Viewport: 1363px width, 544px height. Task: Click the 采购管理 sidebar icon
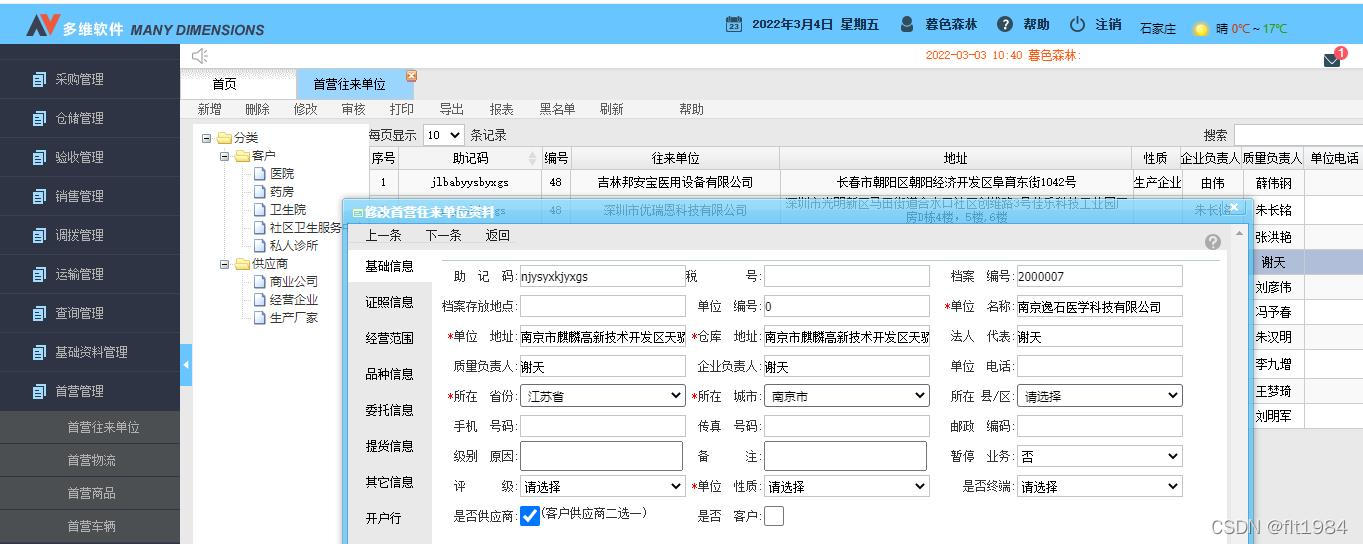39,79
